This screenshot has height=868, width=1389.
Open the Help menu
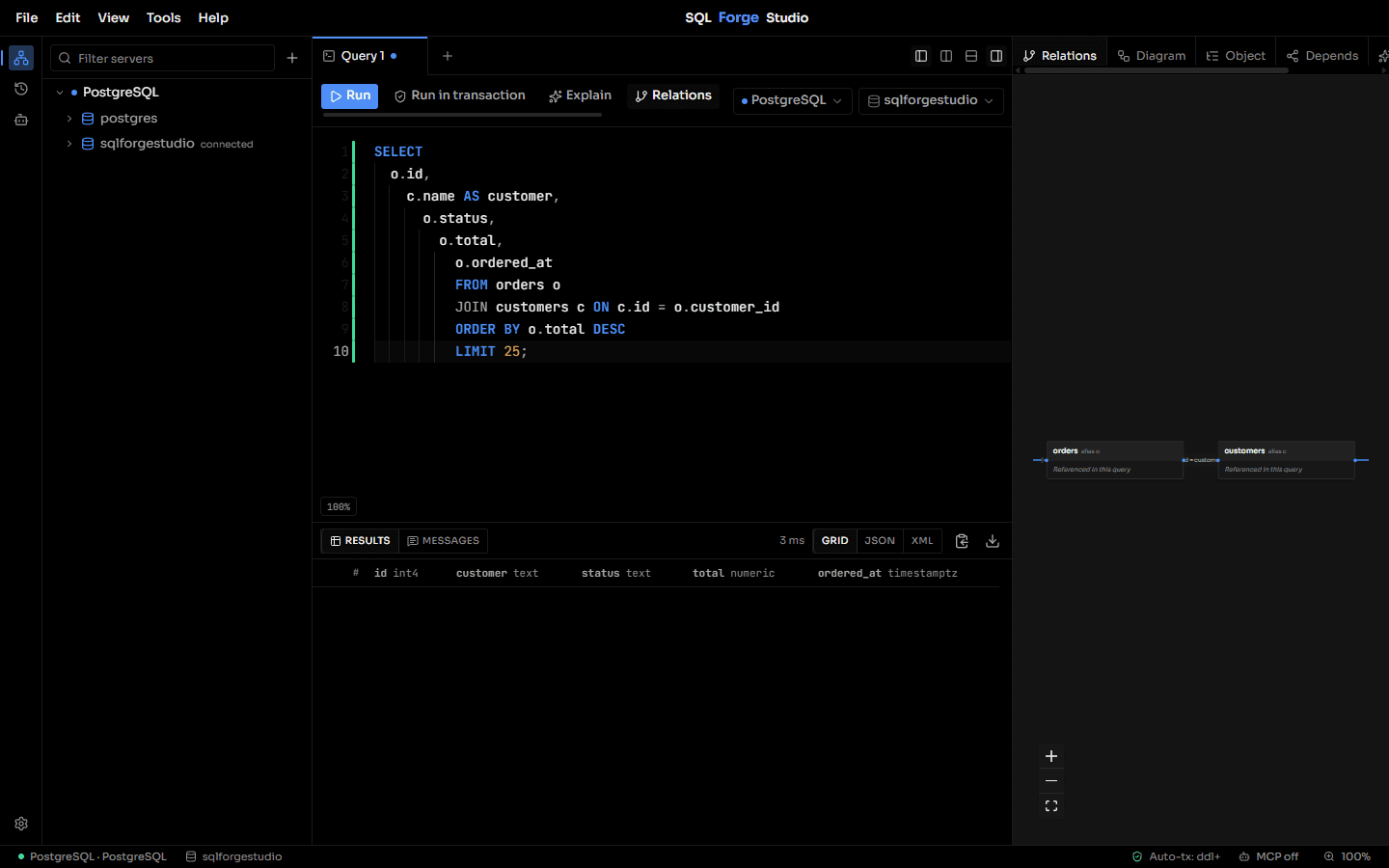click(213, 17)
